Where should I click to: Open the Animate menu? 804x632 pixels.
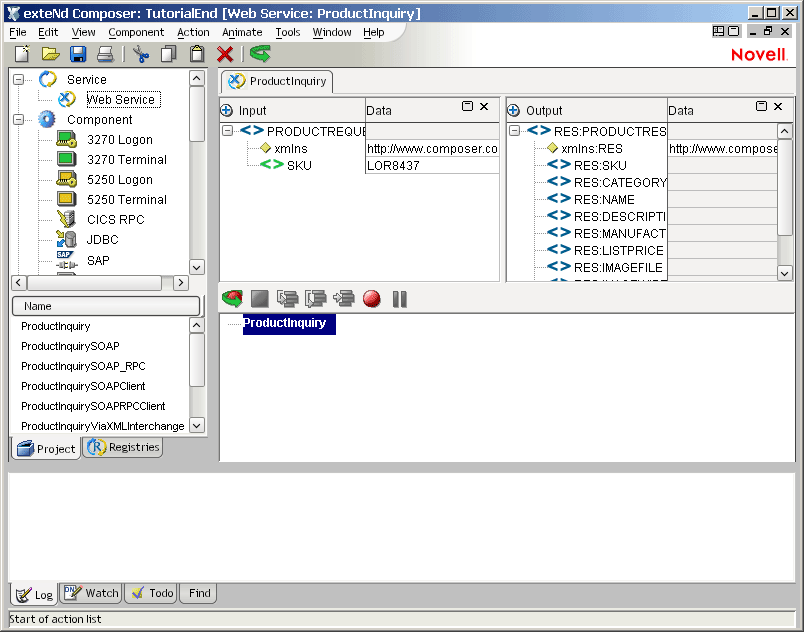point(242,32)
